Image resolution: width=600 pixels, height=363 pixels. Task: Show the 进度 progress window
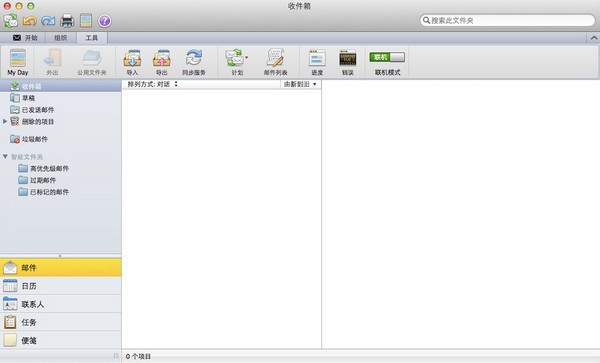point(317,62)
